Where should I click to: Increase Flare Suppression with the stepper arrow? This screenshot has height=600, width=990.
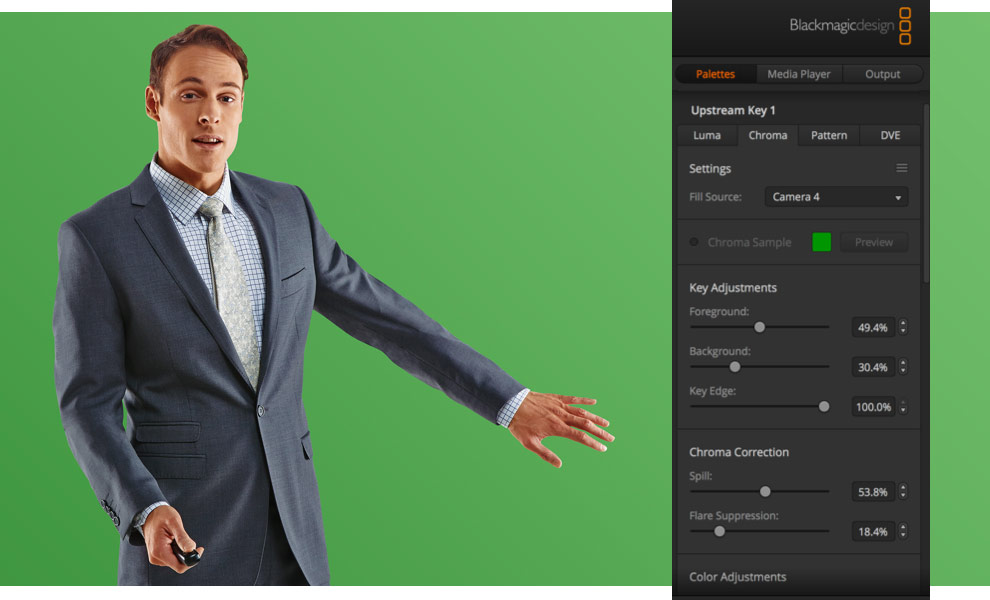pos(903,527)
